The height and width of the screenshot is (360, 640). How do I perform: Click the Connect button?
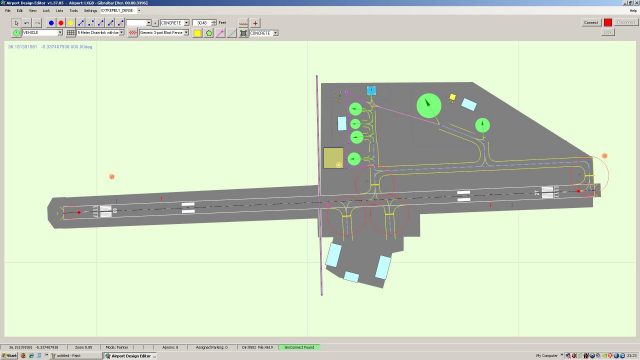591,22
